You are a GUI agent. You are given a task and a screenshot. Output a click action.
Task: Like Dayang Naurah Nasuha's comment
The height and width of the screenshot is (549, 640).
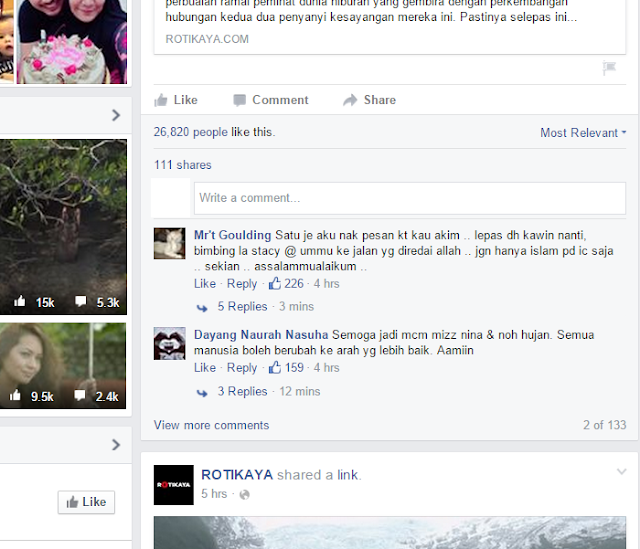(x=205, y=368)
